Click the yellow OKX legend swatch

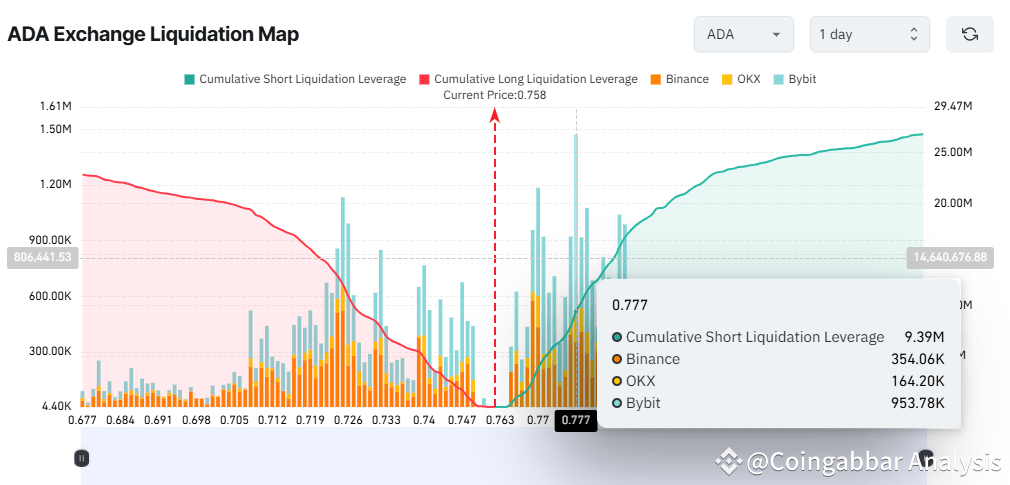click(727, 79)
